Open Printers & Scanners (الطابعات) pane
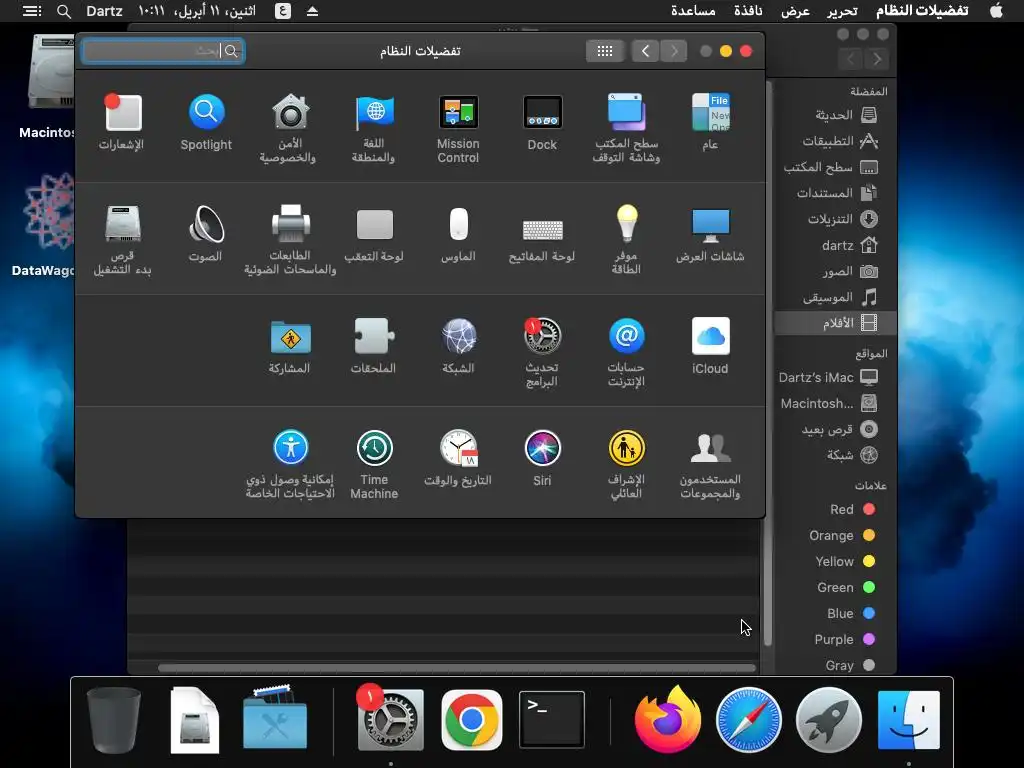This screenshot has width=1024, height=768. (x=290, y=240)
